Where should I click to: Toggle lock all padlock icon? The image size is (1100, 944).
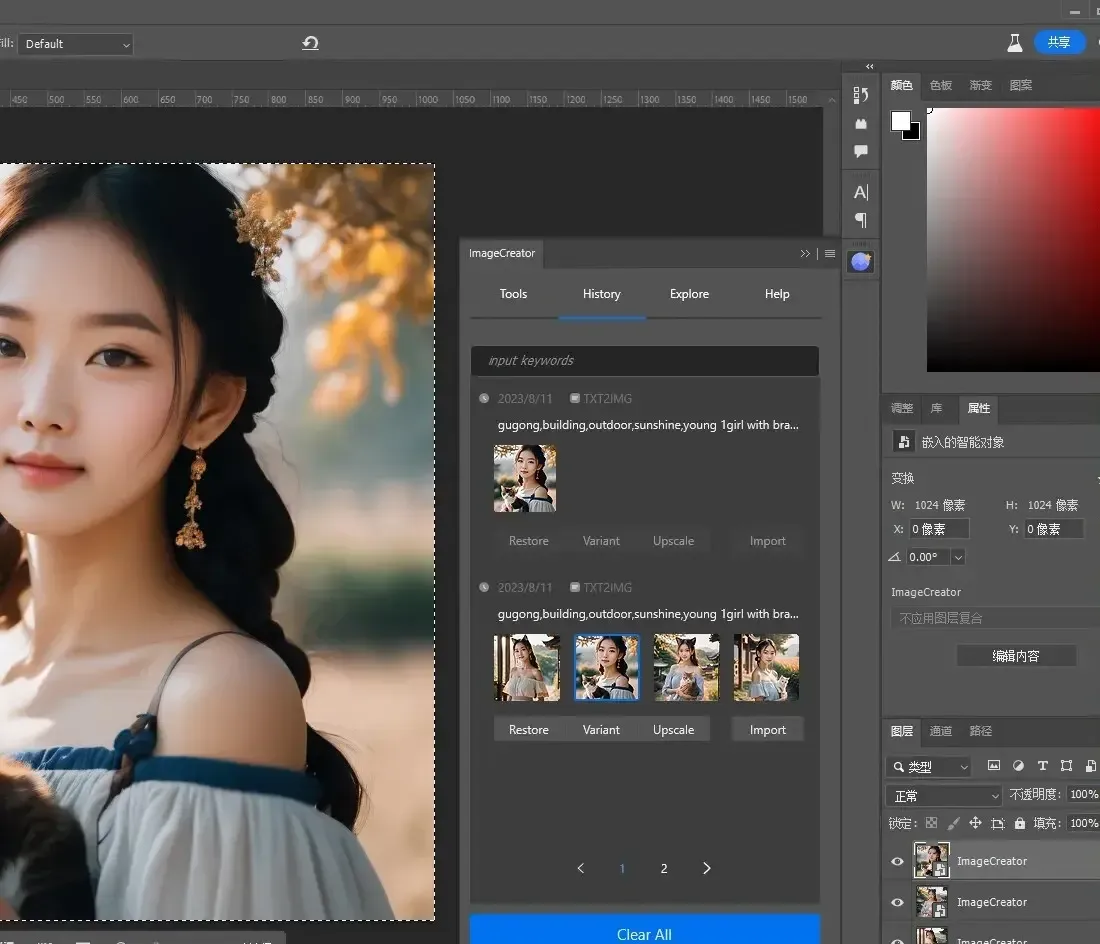[1019, 823]
